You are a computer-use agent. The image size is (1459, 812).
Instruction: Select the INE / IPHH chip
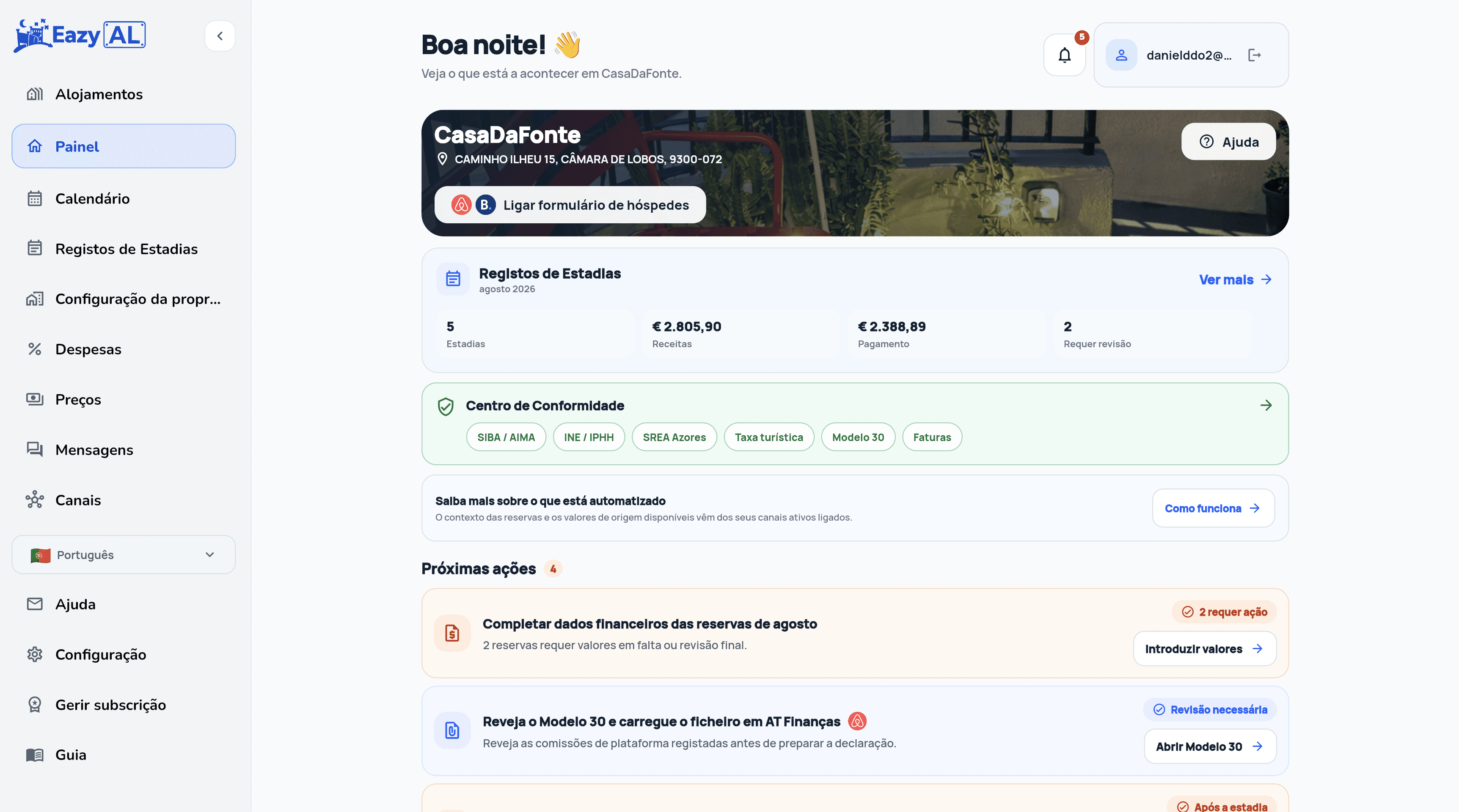589,437
